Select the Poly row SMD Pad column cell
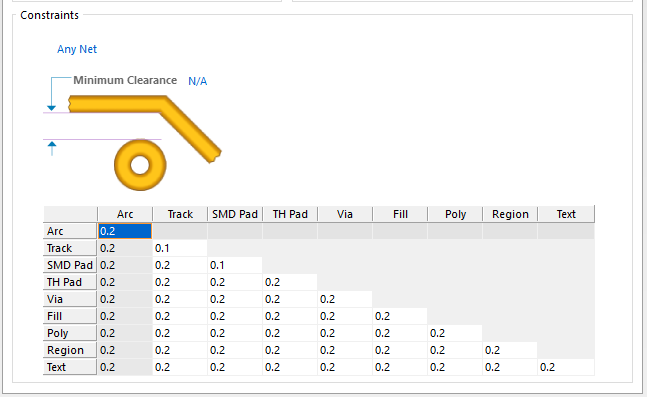 235,333
